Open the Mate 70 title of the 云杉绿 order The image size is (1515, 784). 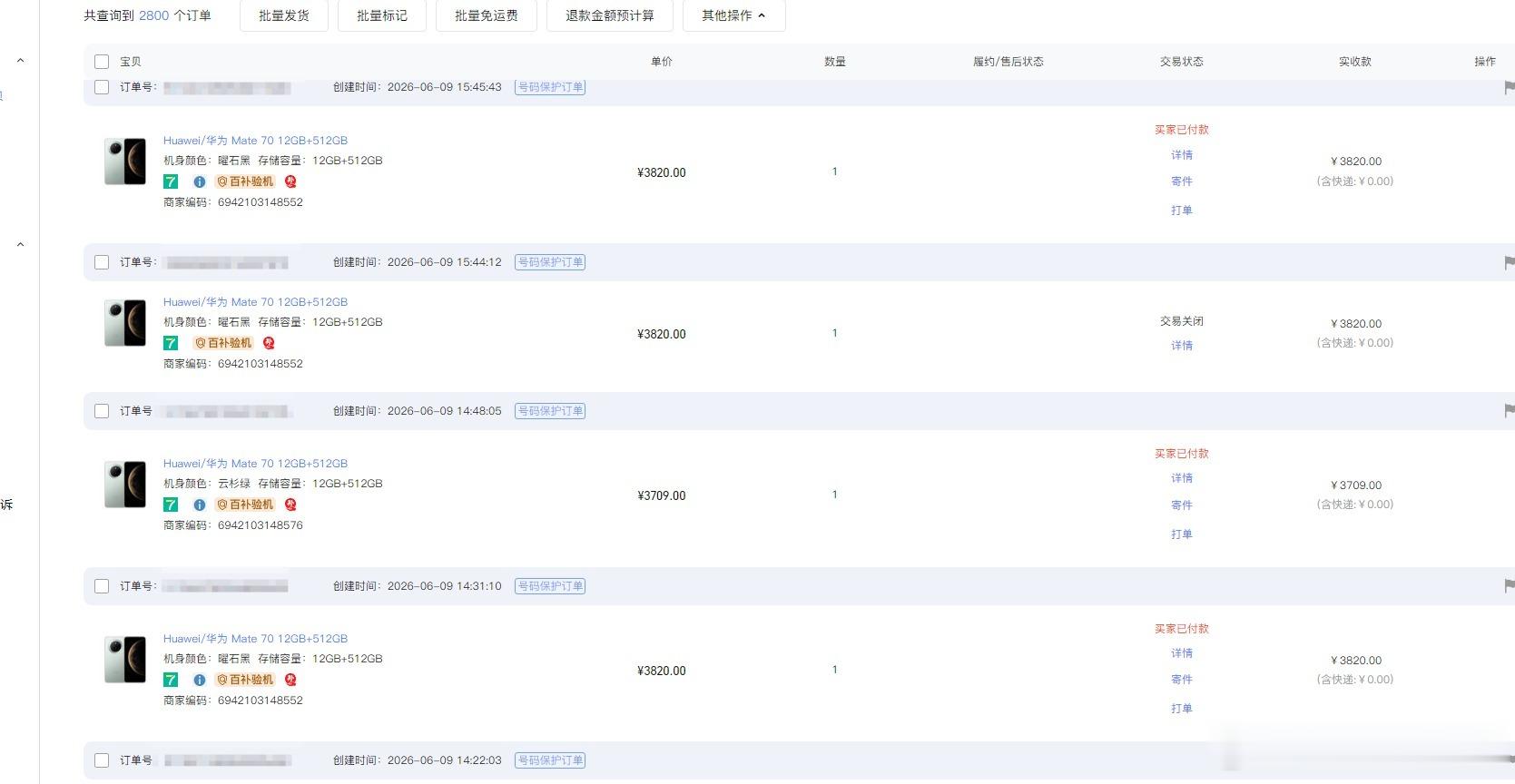[255, 464]
